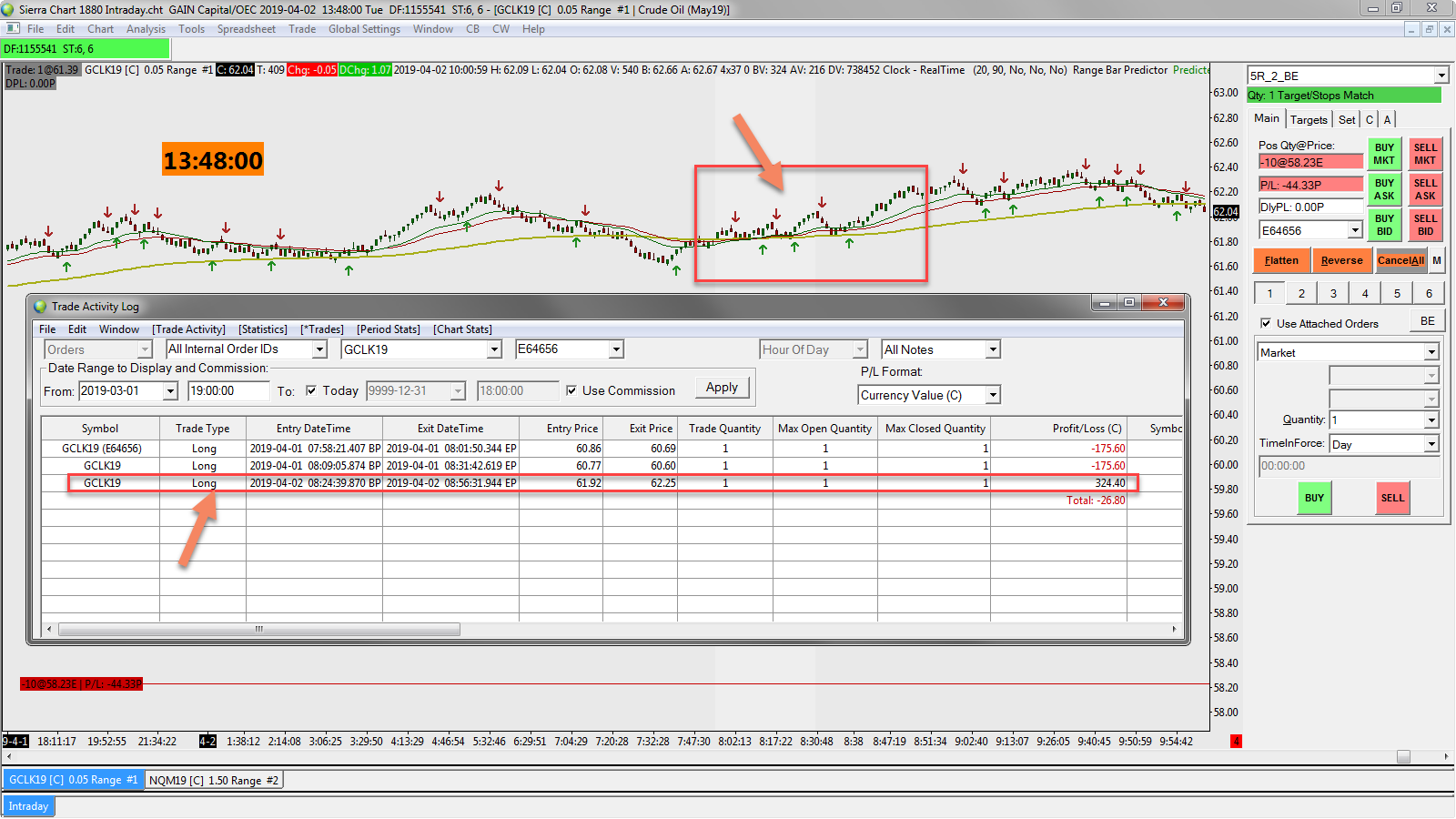The width and height of the screenshot is (1456, 819).
Task: Open [Chart Stats] in the log menu bar
Action: [x=462, y=329]
